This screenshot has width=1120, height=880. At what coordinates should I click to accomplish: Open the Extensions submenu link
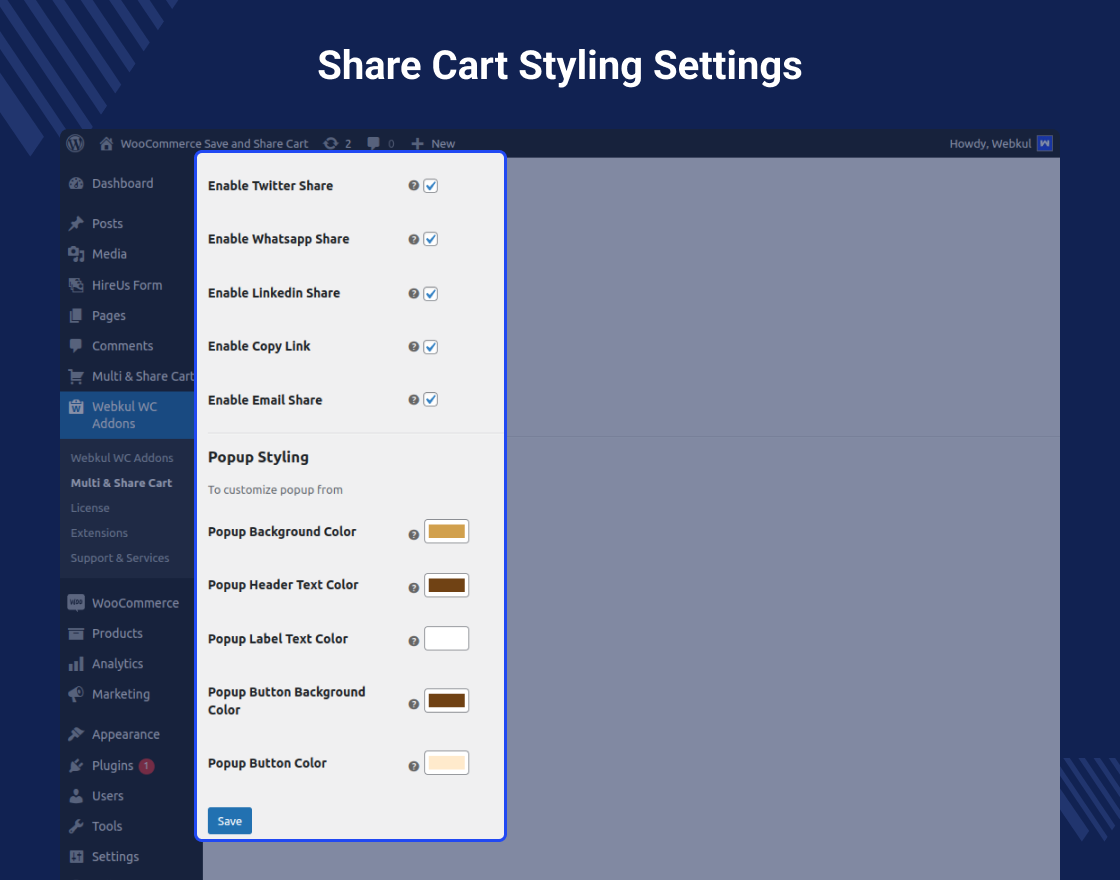point(99,533)
